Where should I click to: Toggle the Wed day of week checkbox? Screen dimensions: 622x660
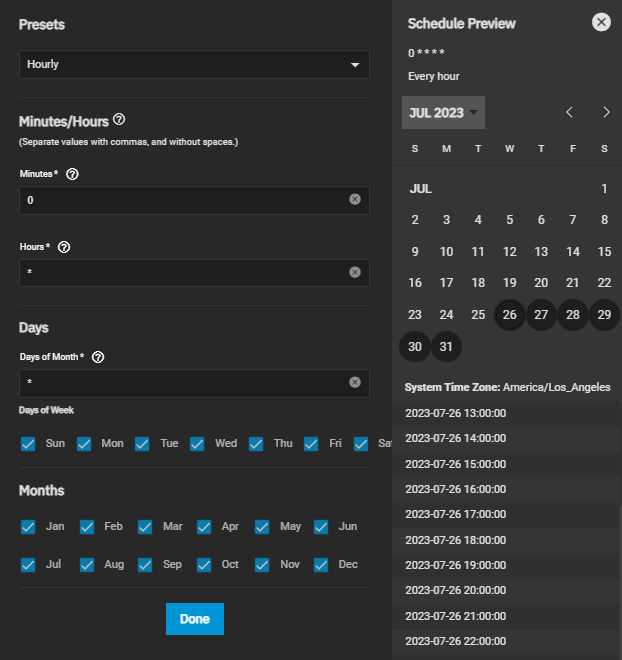(x=197, y=443)
